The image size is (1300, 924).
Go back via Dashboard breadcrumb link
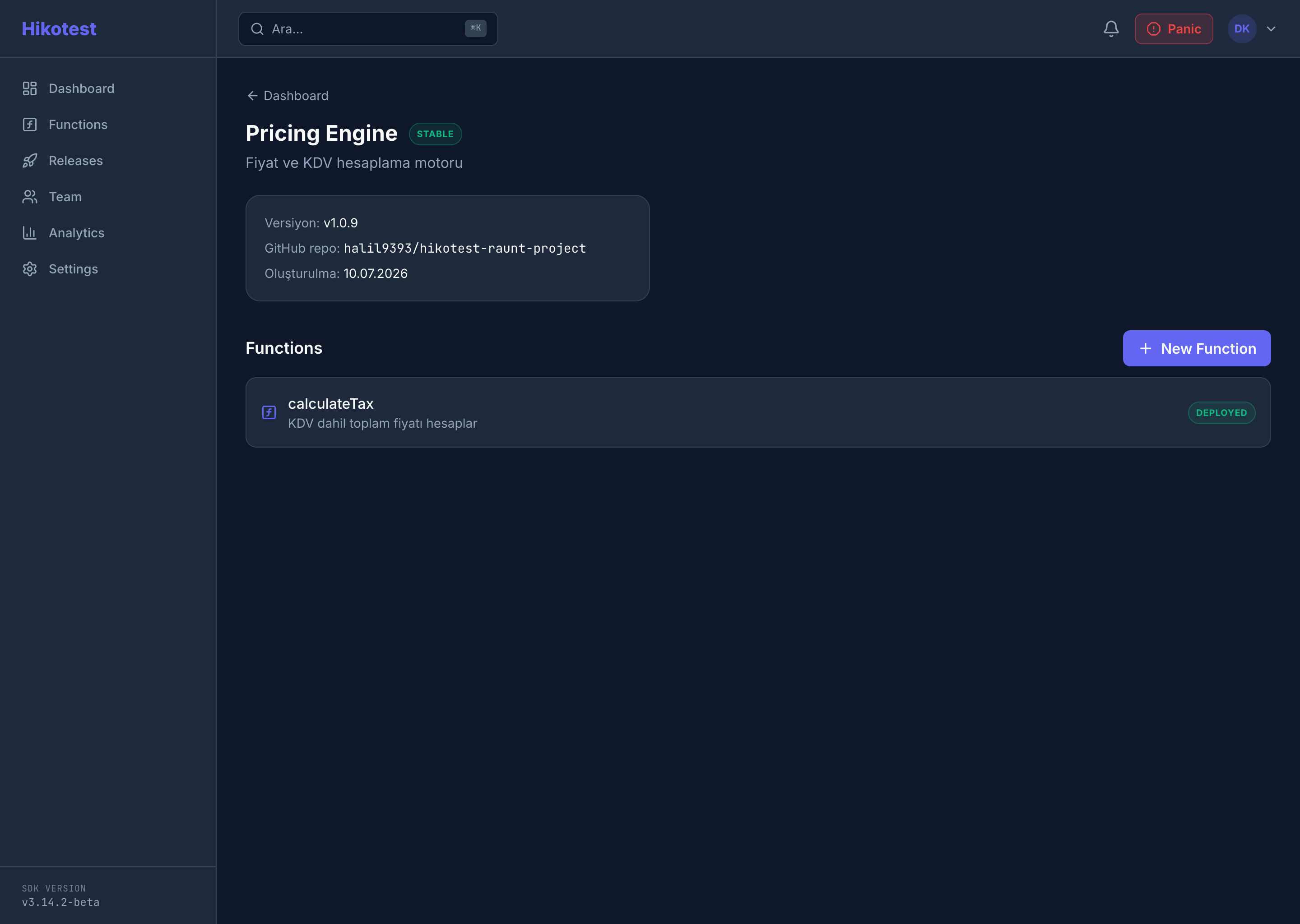pyautogui.click(x=288, y=96)
